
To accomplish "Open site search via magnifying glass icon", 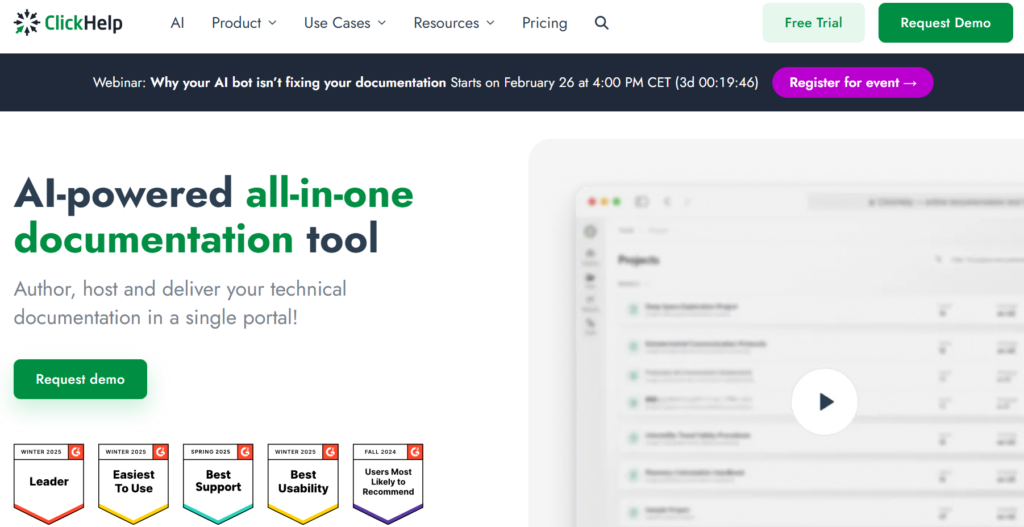I will click(x=601, y=23).
